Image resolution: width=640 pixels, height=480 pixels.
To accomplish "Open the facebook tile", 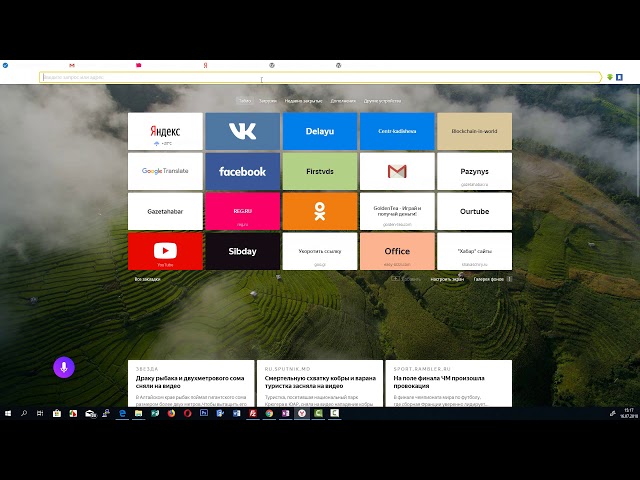I will tap(242, 171).
